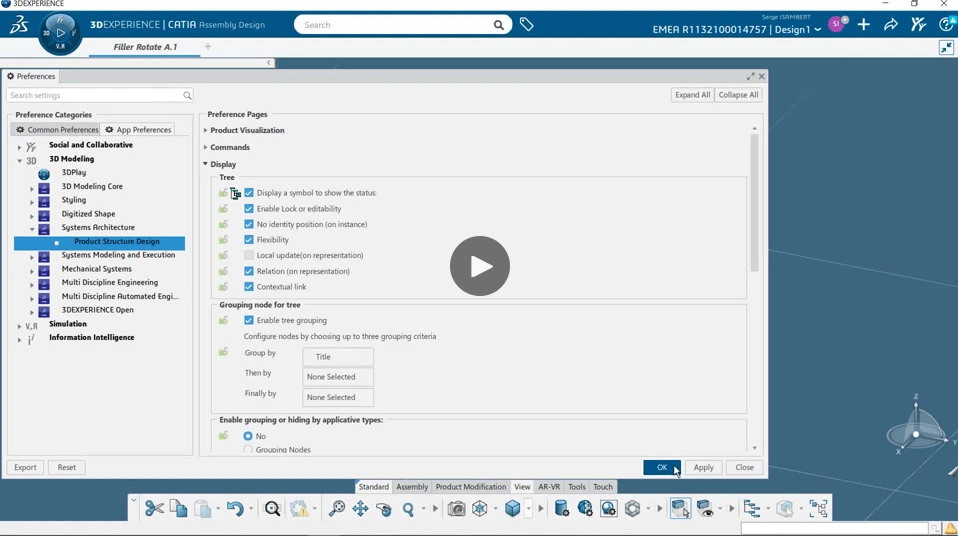Click the large play button overlay

click(x=480, y=266)
